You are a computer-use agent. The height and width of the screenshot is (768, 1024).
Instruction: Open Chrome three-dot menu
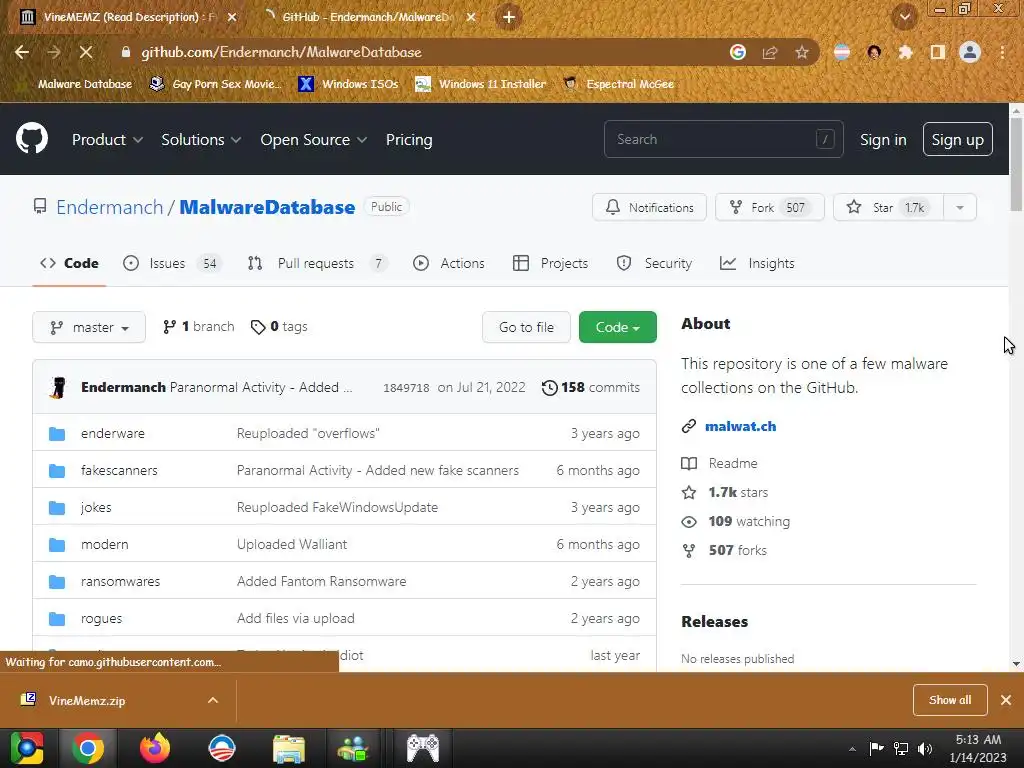click(1002, 52)
